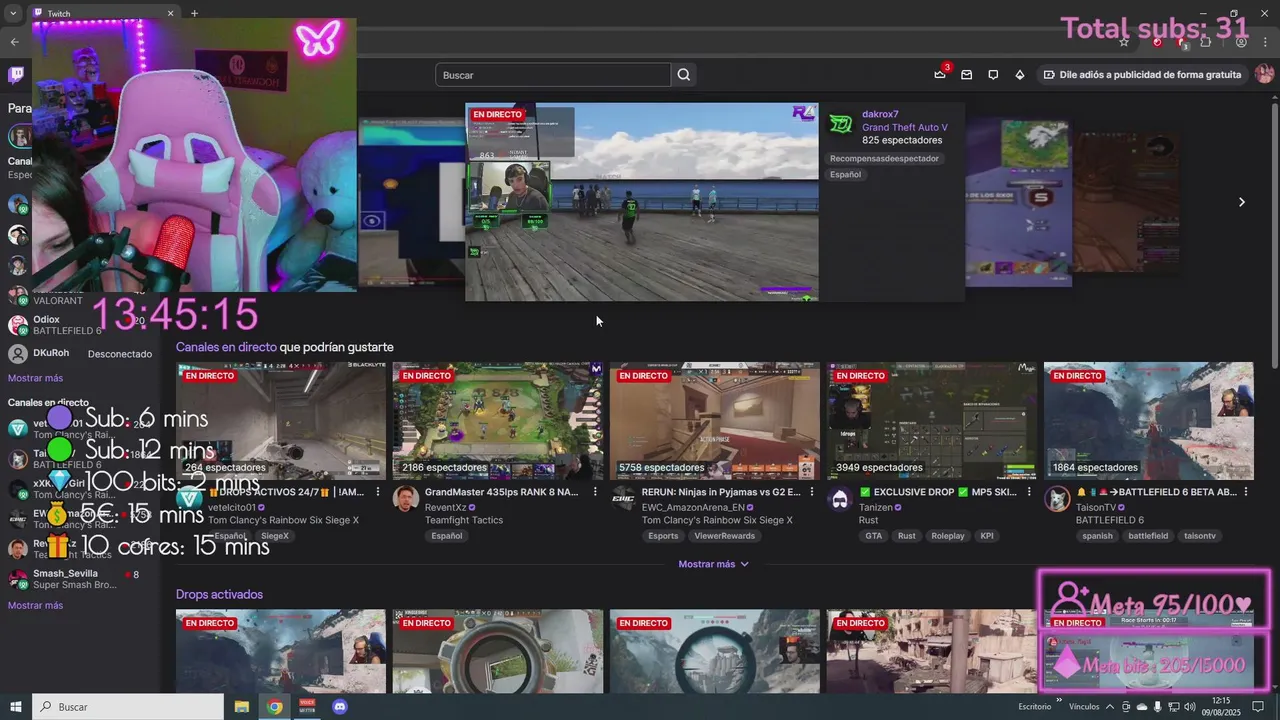The image size is (1280, 720).
Task: Open the user avatar menu
Action: pyautogui.click(x=1264, y=74)
